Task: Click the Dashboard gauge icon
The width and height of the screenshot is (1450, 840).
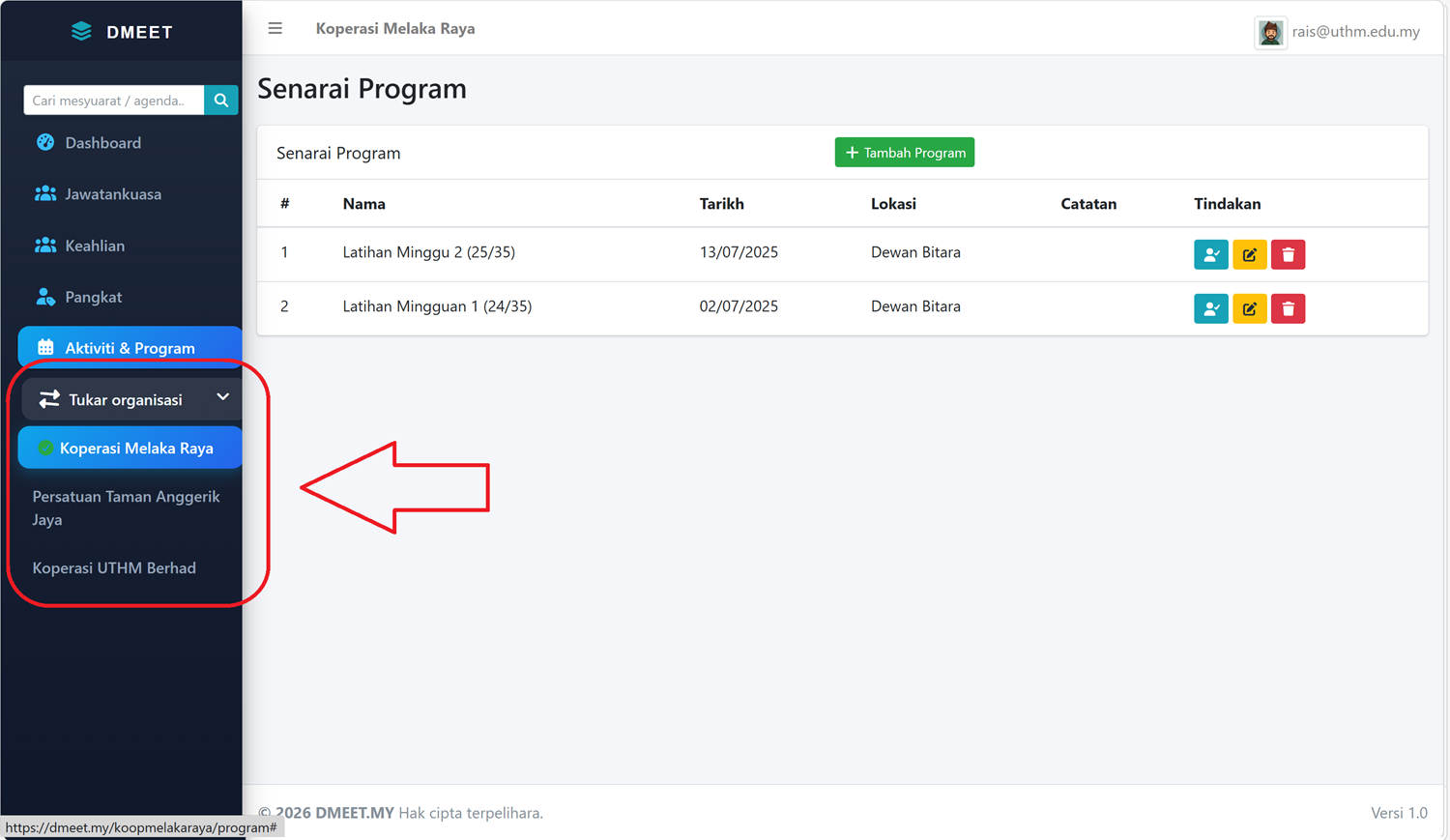Action: [x=45, y=142]
